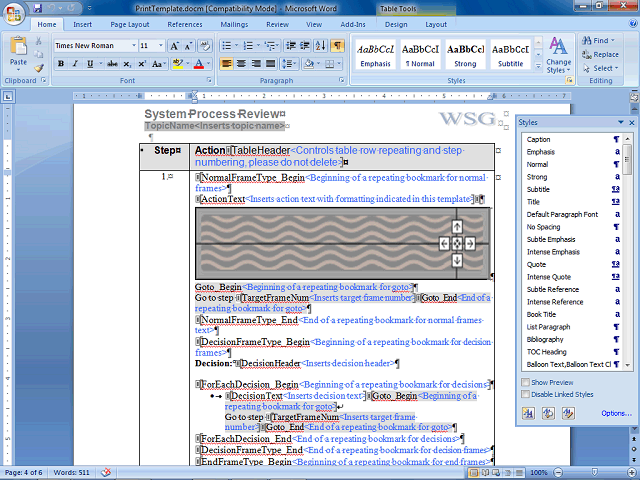
Task: Open the Review tab
Action: [278, 24]
